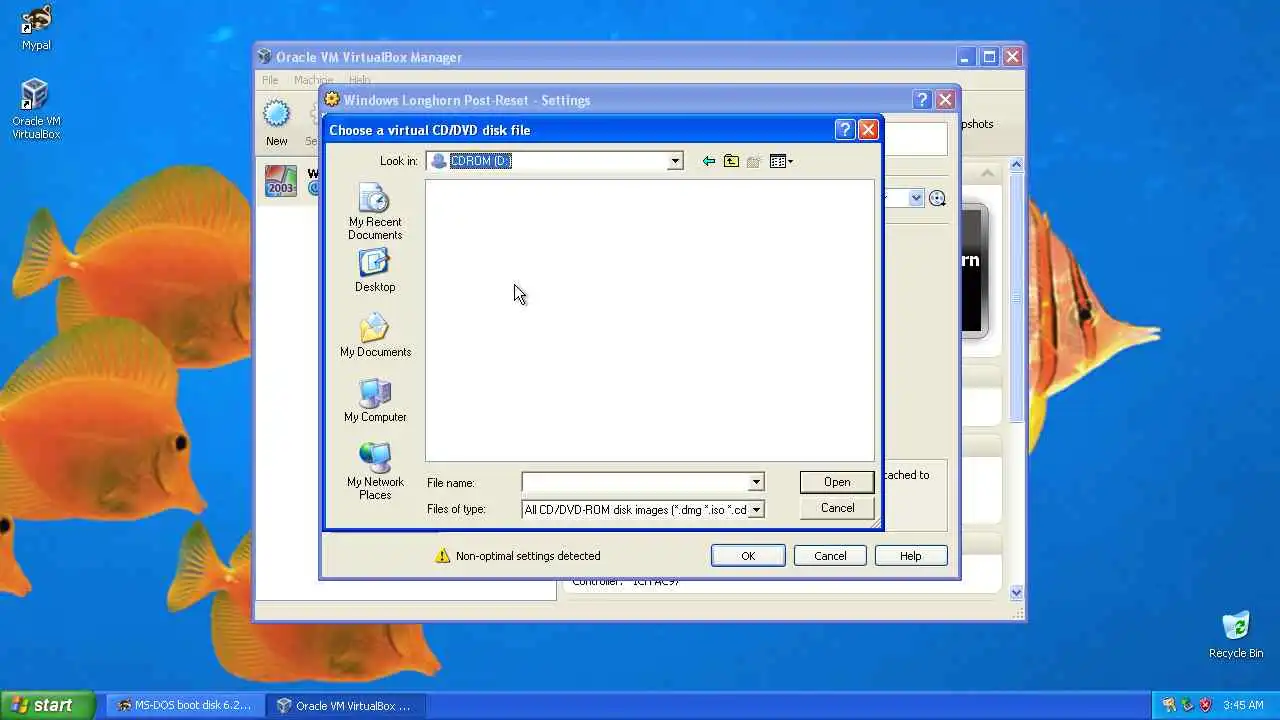Click the red security shield tray icon

[1205, 705]
